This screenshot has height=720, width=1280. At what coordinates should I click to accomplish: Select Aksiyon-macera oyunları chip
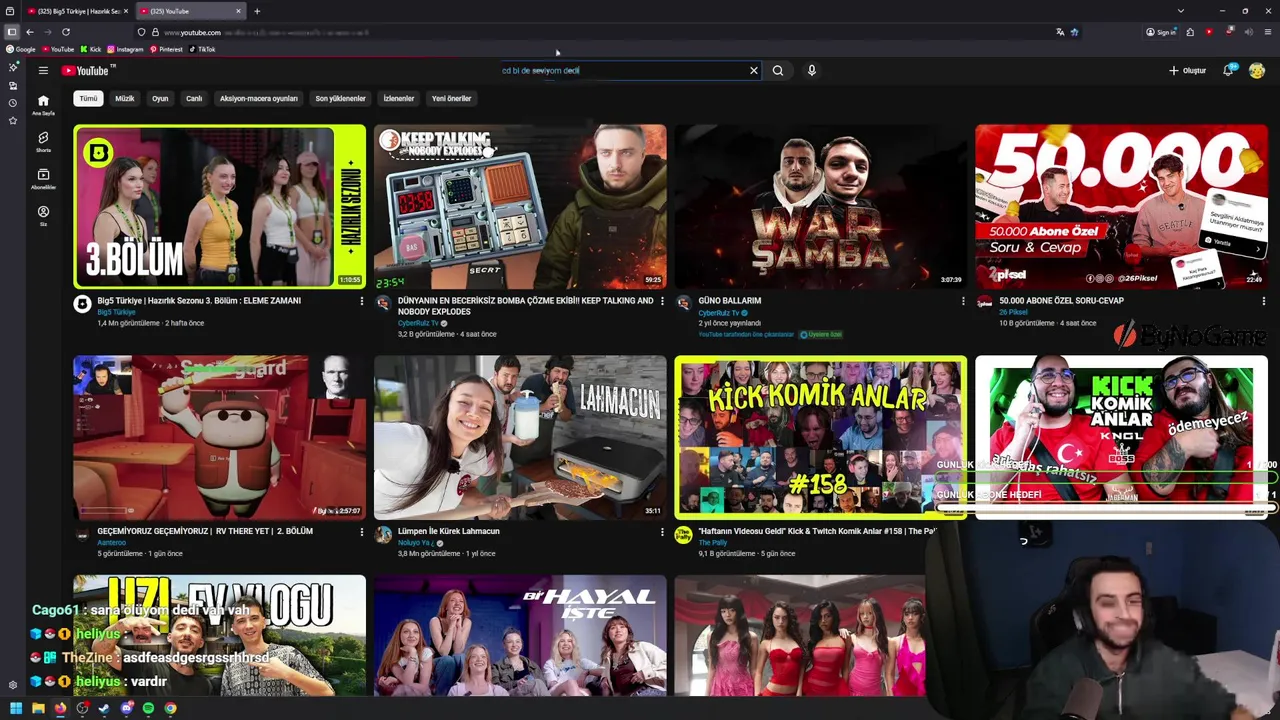pyautogui.click(x=259, y=99)
